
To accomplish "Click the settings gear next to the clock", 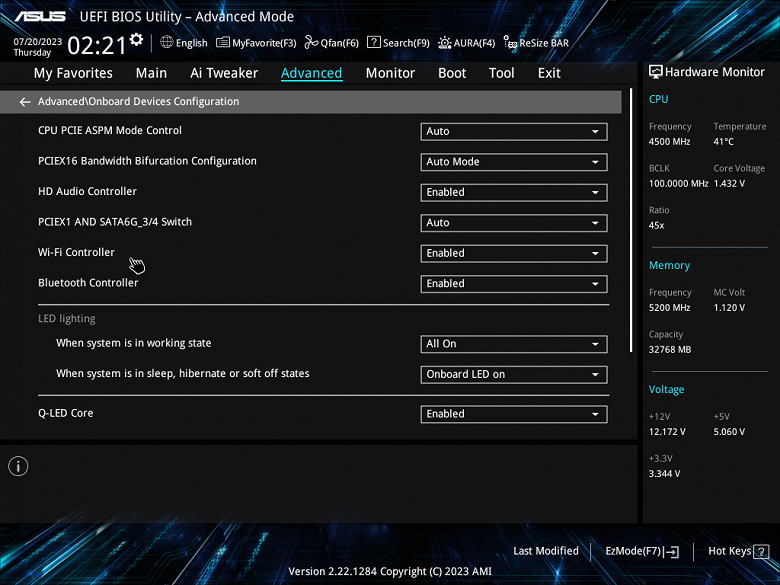I will coord(136,39).
